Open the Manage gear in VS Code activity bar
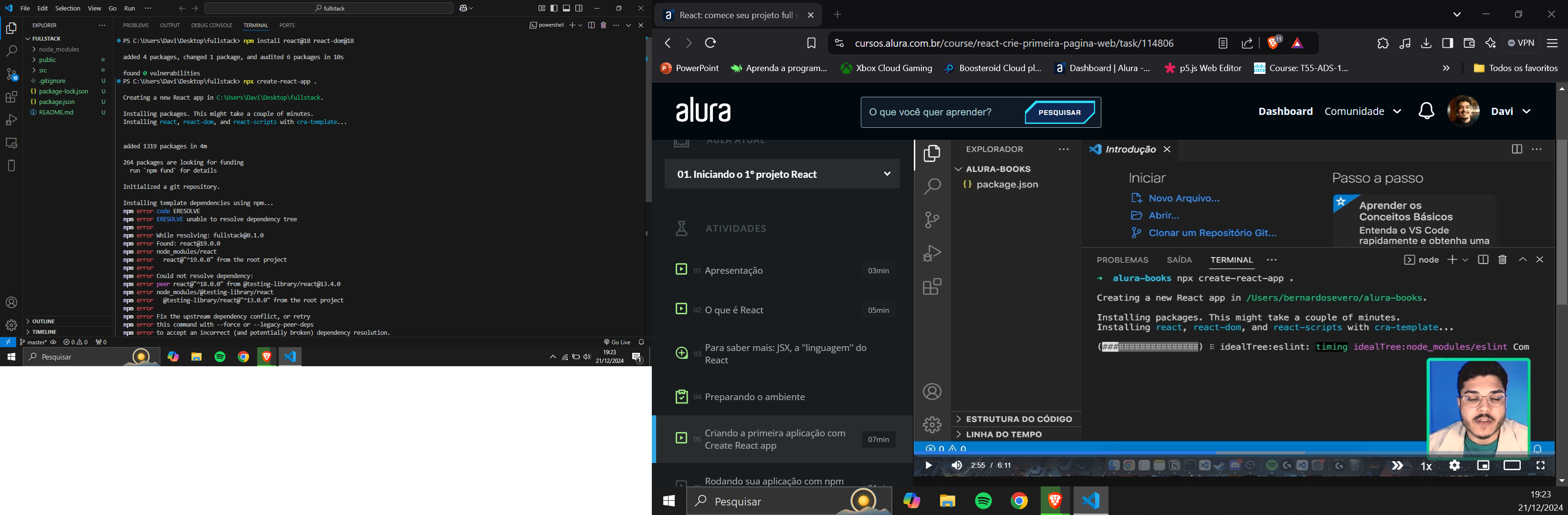Screen dimensions: 1568x515 11,325
